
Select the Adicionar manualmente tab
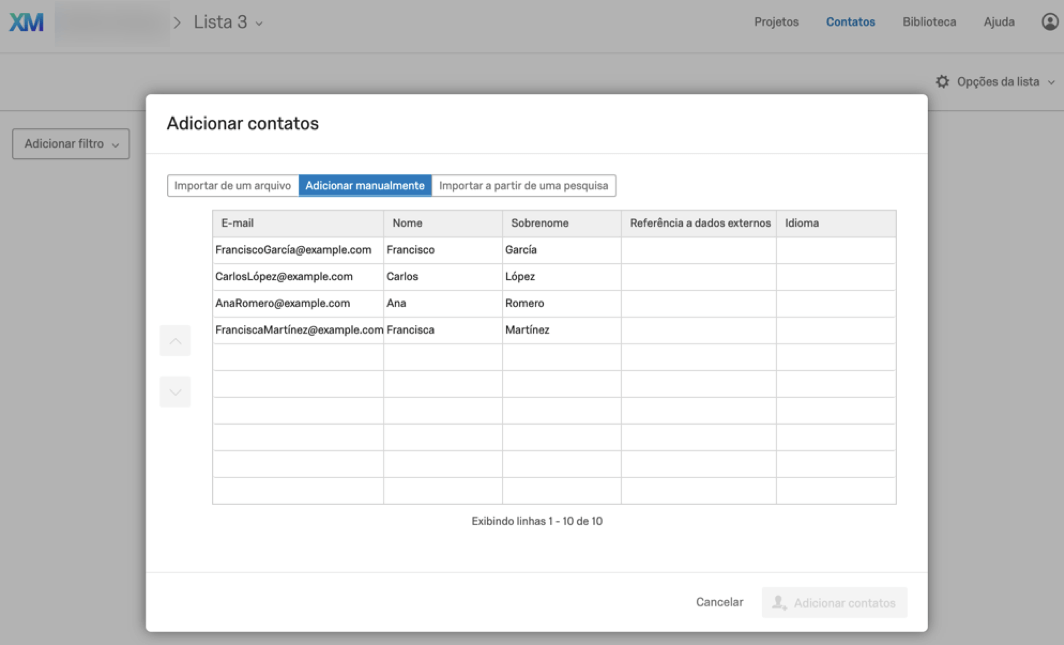tap(365, 186)
